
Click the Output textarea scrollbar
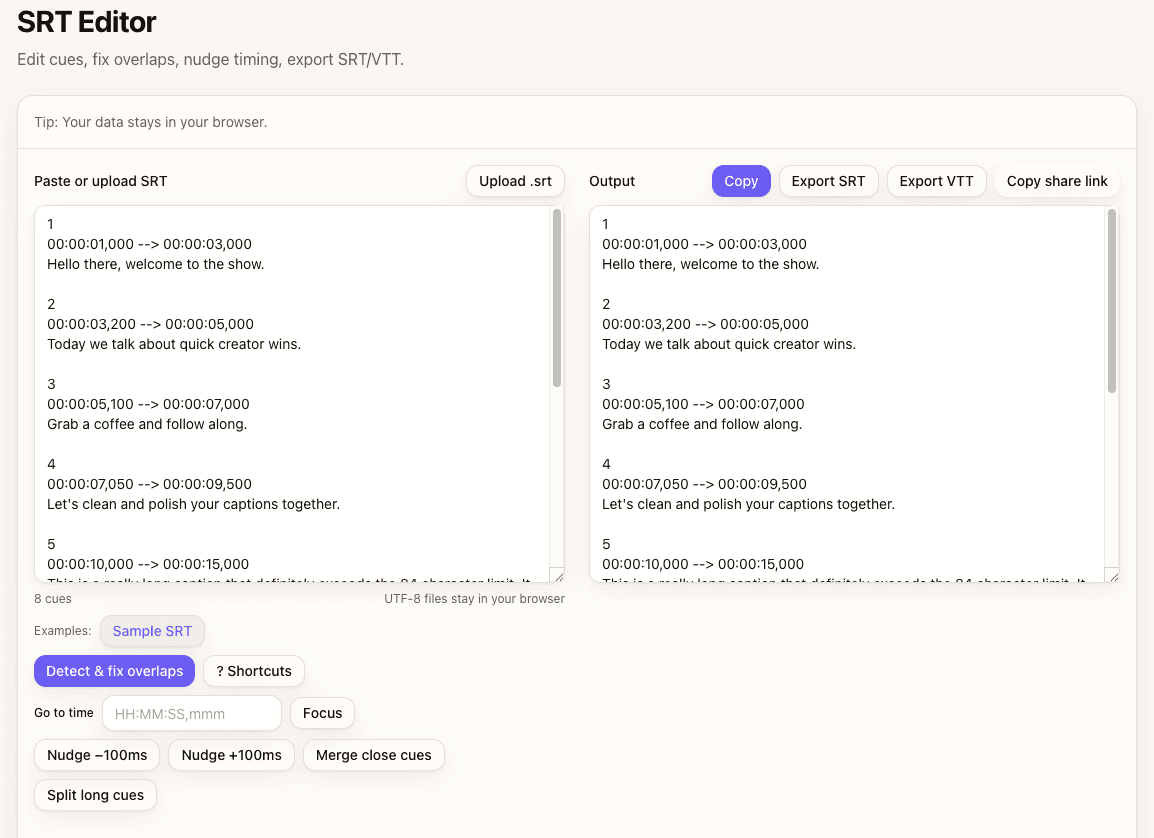pyautogui.click(x=1111, y=300)
